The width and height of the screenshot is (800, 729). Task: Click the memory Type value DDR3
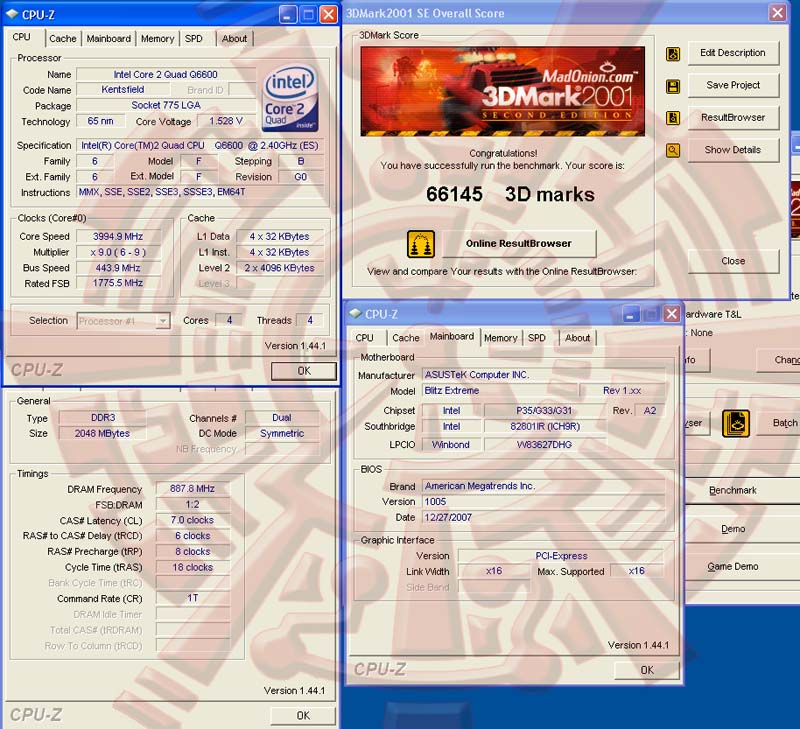click(103, 418)
